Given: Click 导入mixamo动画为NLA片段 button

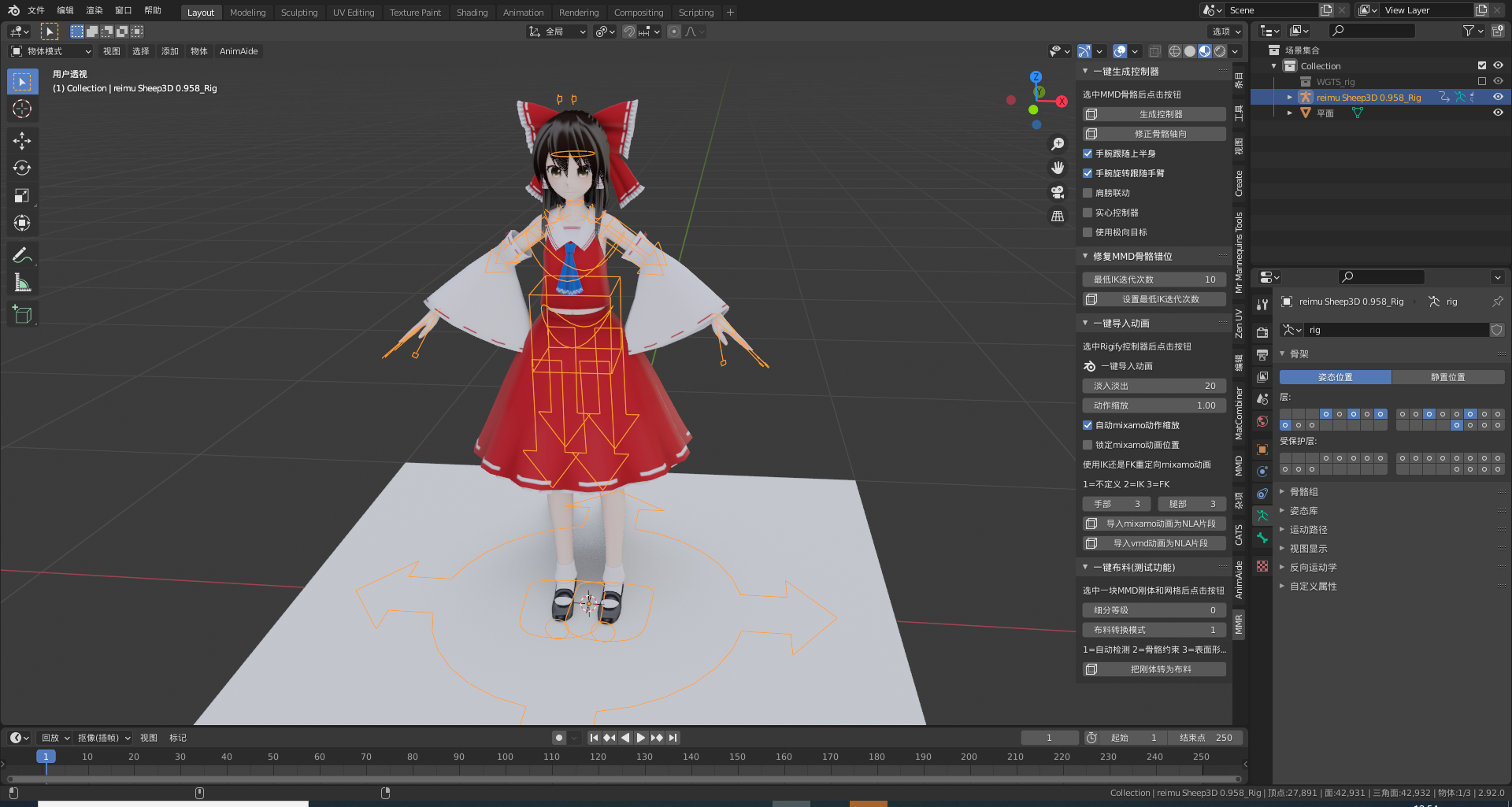Looking at the screenshot, I should [x=1154, y=524].
